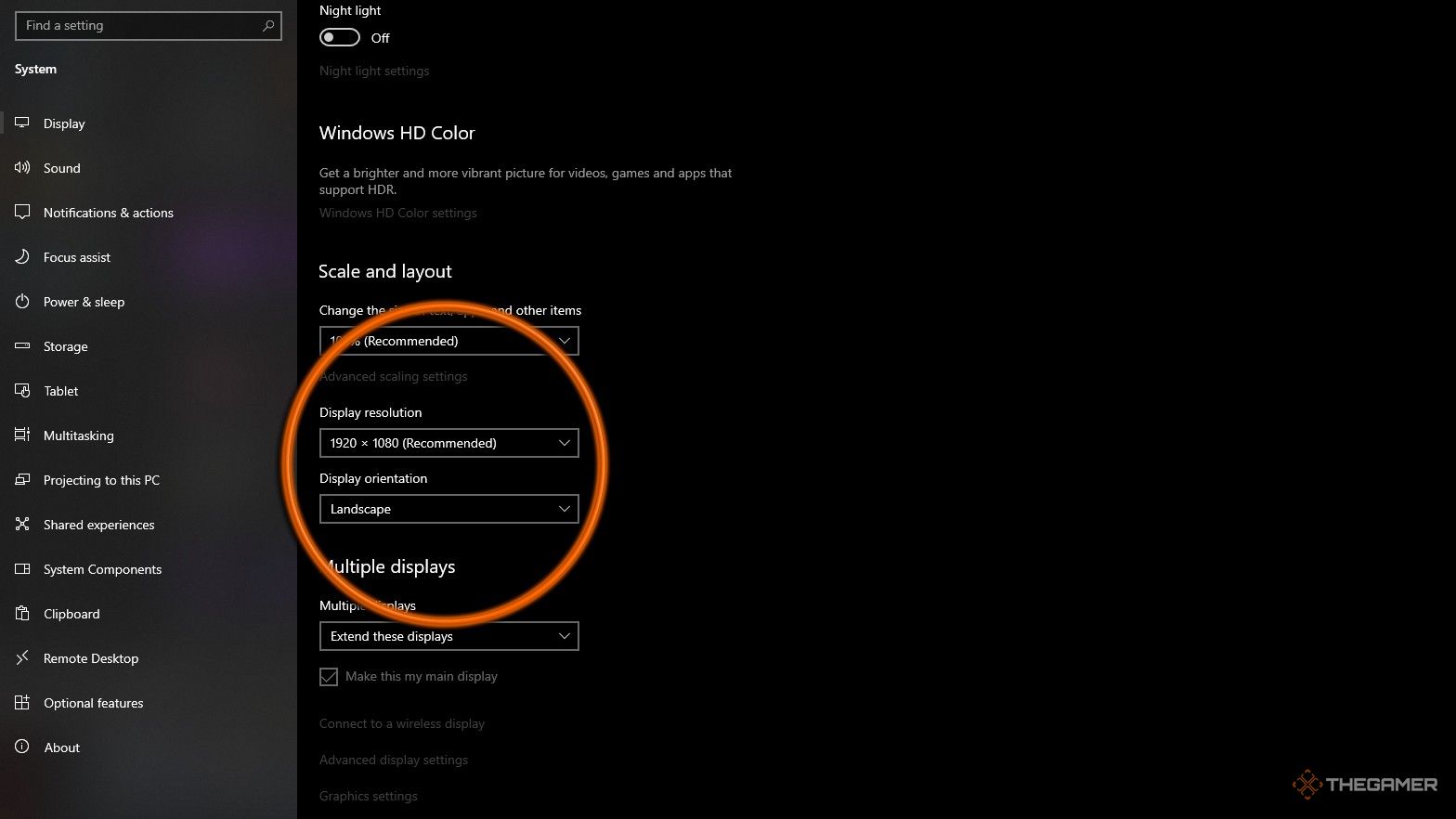The width and height of the screenshot is (1456, 819).
Task: Click Connect to a wireless display
Action: [x=402, y=723]
